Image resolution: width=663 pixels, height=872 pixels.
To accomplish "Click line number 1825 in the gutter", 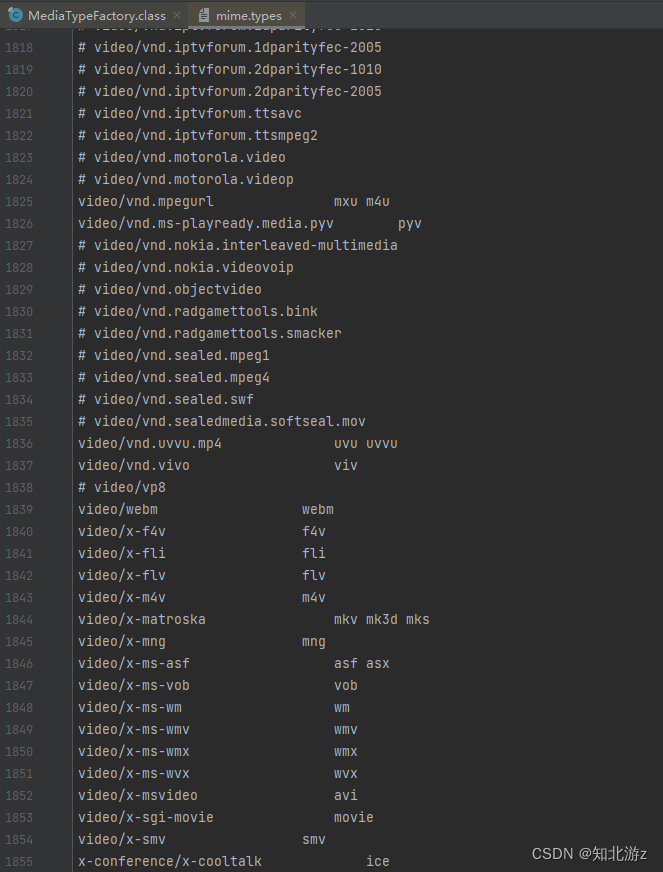I will click(x=19, y=201).
